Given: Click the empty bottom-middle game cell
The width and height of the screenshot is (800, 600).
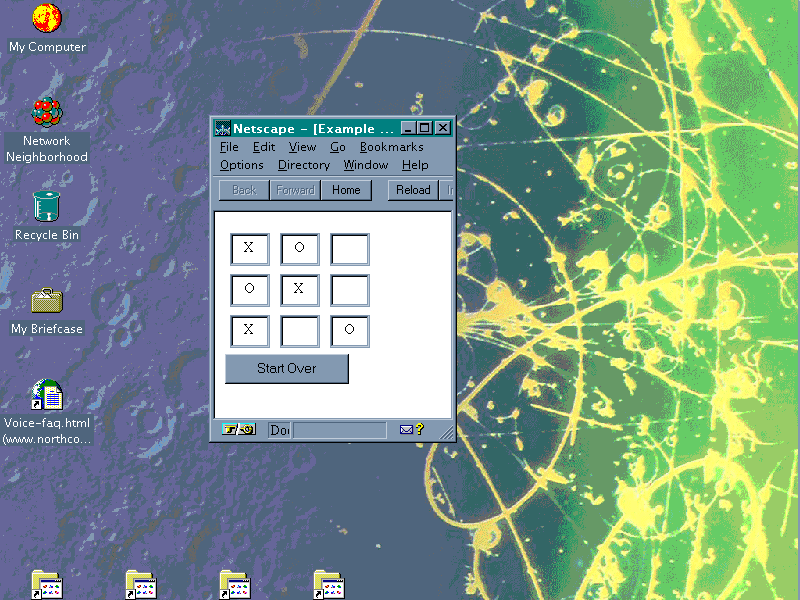Looking at the screenshot, I should point(300,331).
